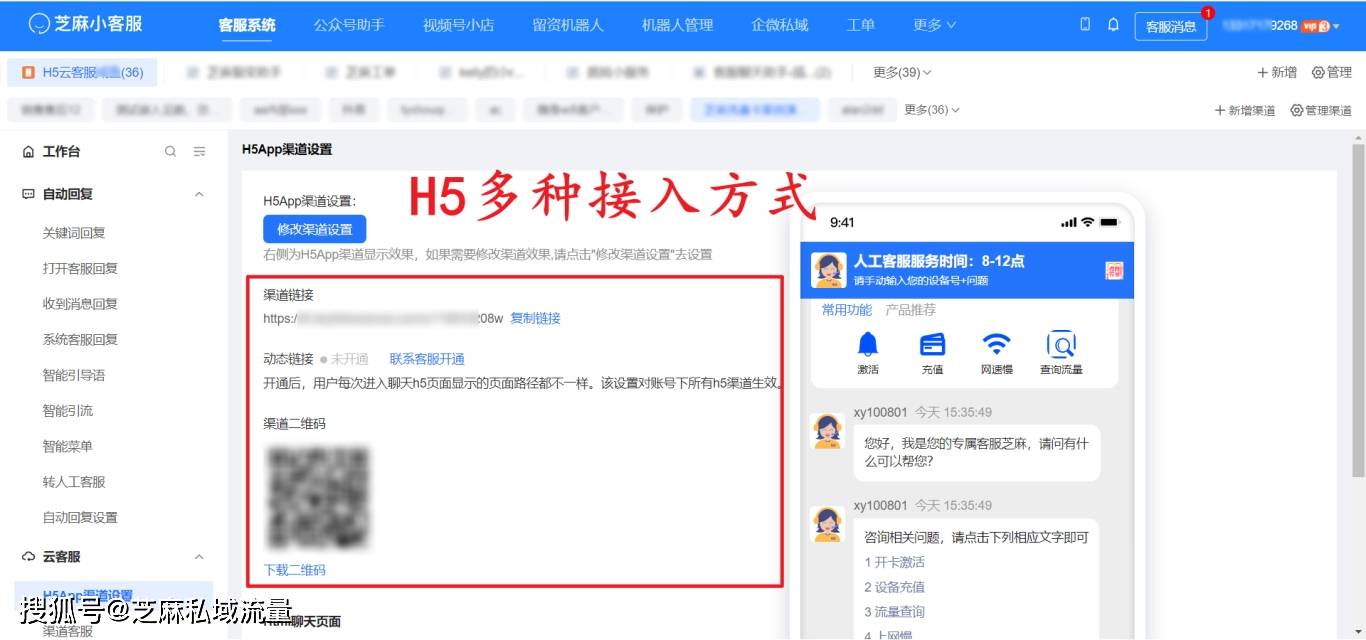The image size is (1366, 640).
Task: Open 关键词回复
Action: pyautogui.click(x=74, y=233)
